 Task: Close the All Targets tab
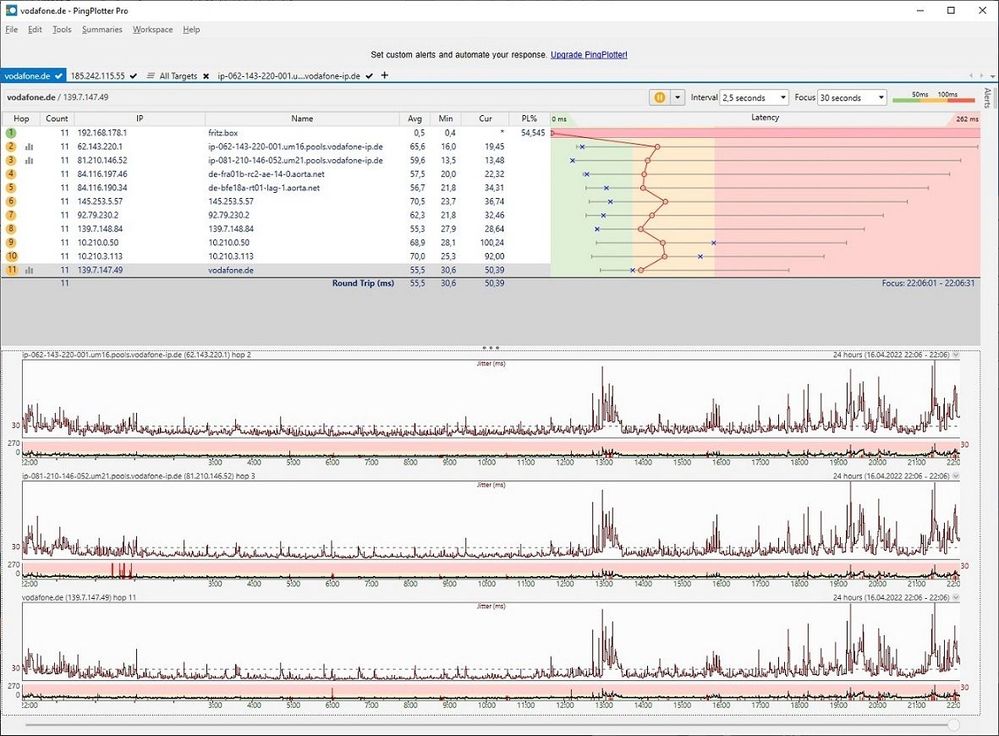tap(206, 76)
